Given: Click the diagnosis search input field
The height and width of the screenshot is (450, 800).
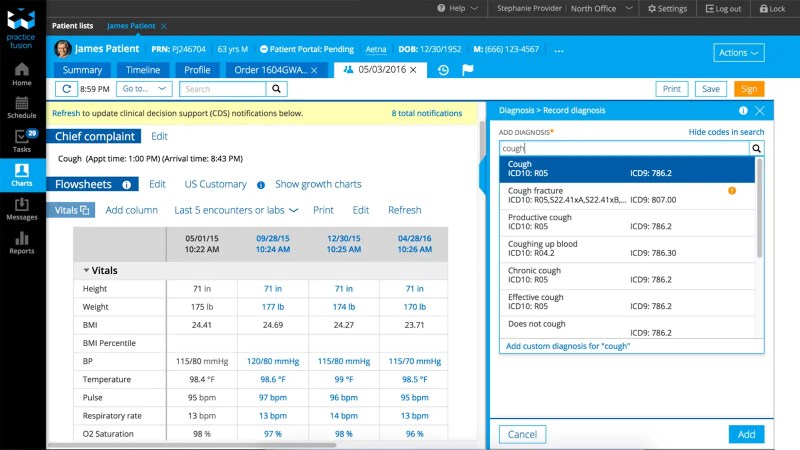Looking at the screenshot, I should click(x=624, y=148).
